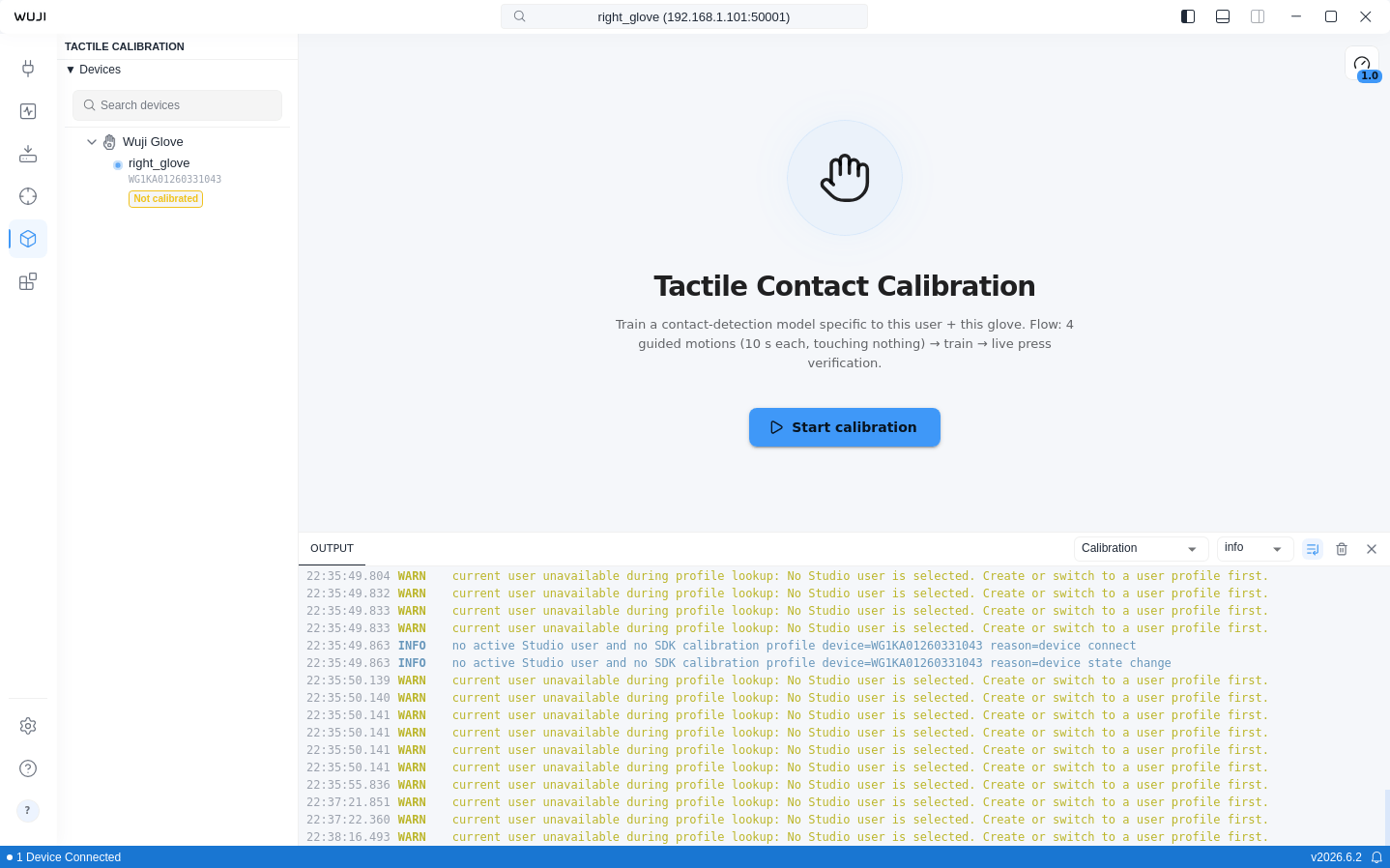
Task: Close the output panel
Action: (x=1371, y=549)
